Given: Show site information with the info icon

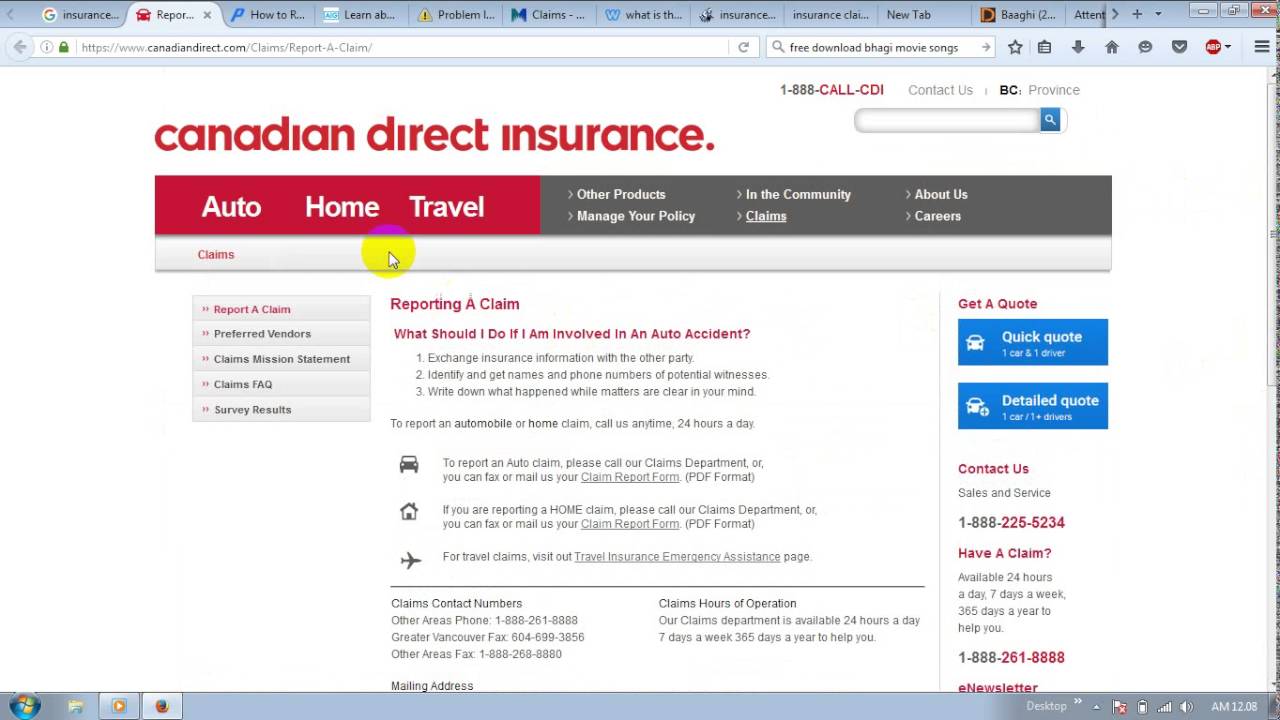Looking at the screenshot, I should coord(47,47).
